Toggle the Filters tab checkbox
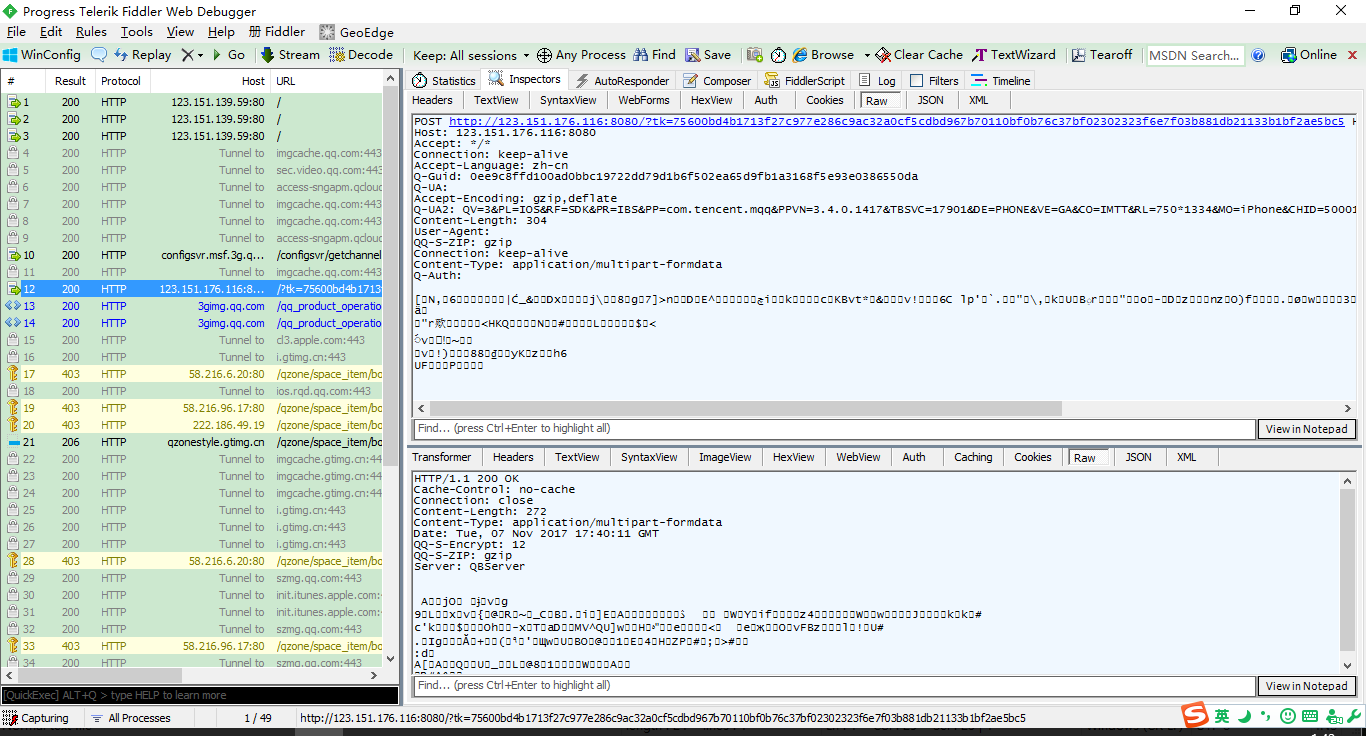1366x736 pixels. point(915,81)
